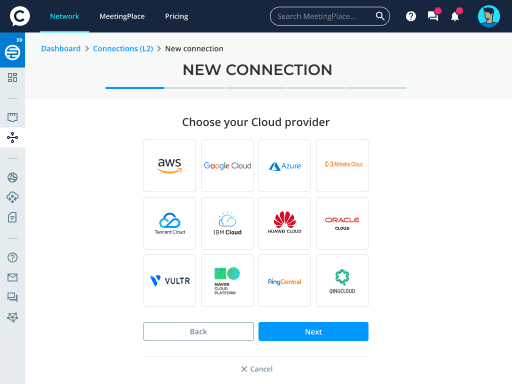Click the connections node icon in sidebar

[12, 137]
